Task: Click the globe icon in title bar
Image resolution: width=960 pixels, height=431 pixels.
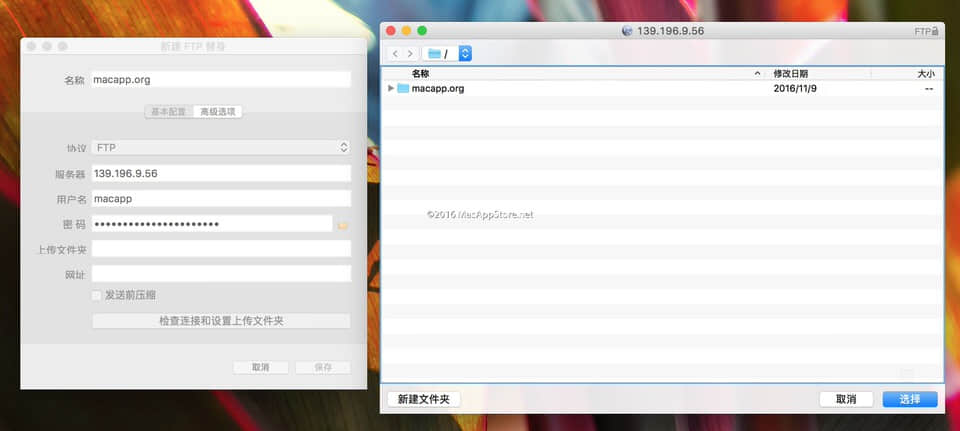Action: pyautogui.click(x=627, y=31)
